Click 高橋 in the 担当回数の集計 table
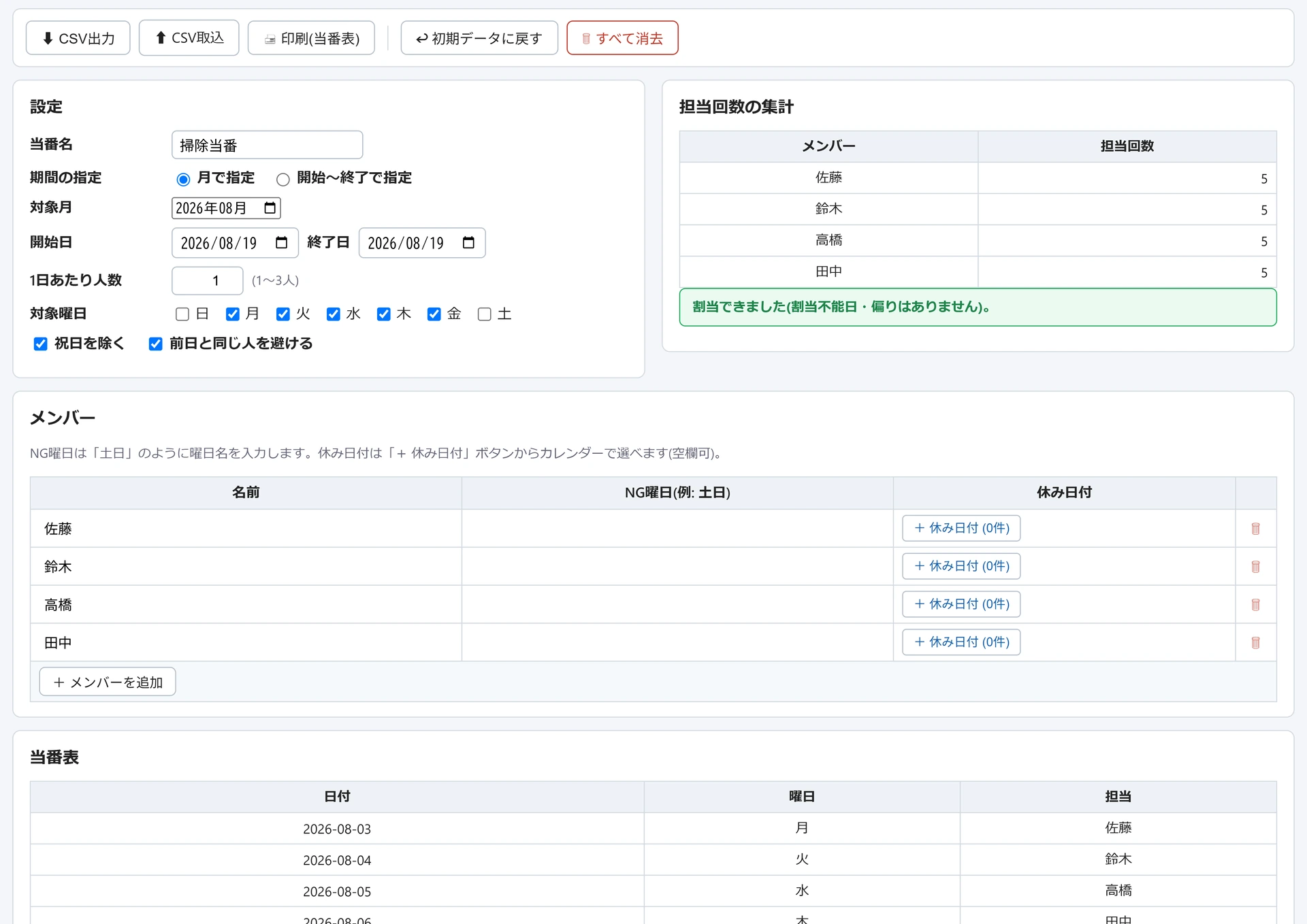This screenshot has height=924, width=1307. [x=828, y=240]
